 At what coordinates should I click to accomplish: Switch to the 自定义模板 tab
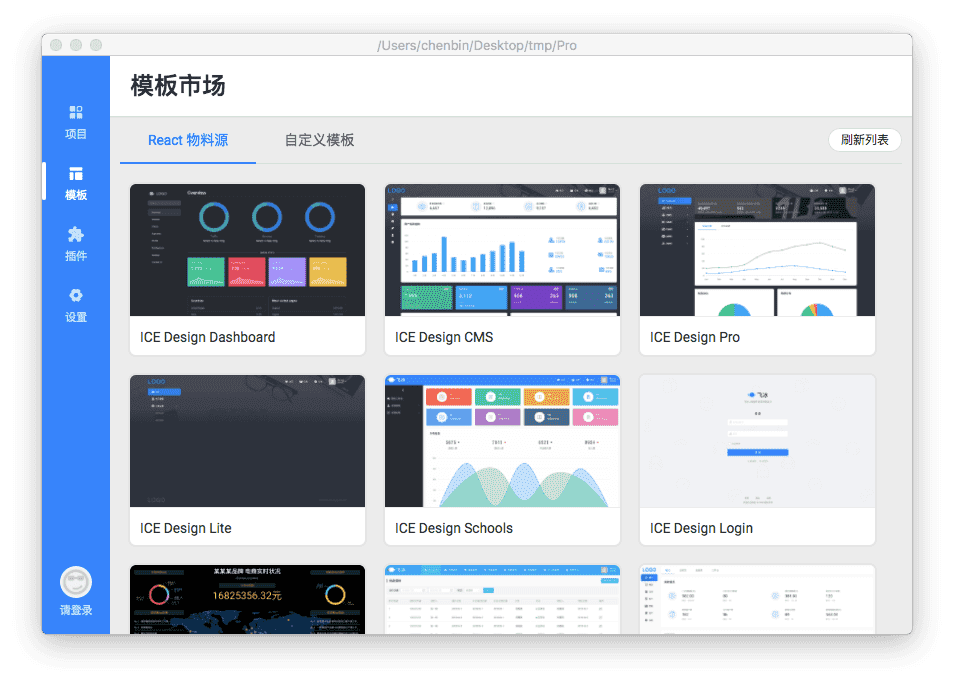pos(319,141)
